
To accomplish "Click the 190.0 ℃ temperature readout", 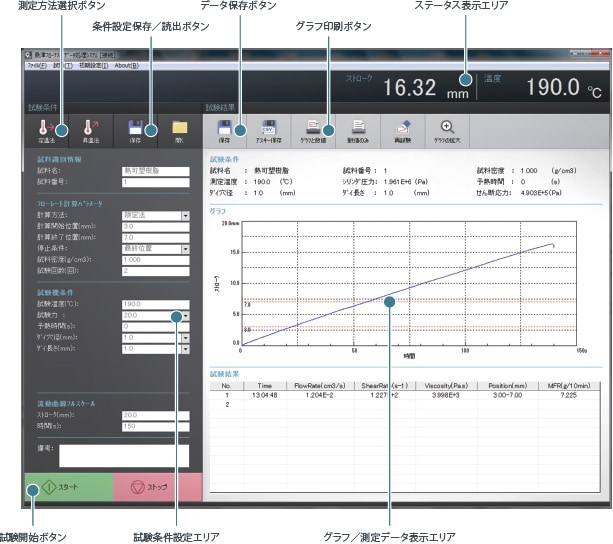I will tap(564, 88).
